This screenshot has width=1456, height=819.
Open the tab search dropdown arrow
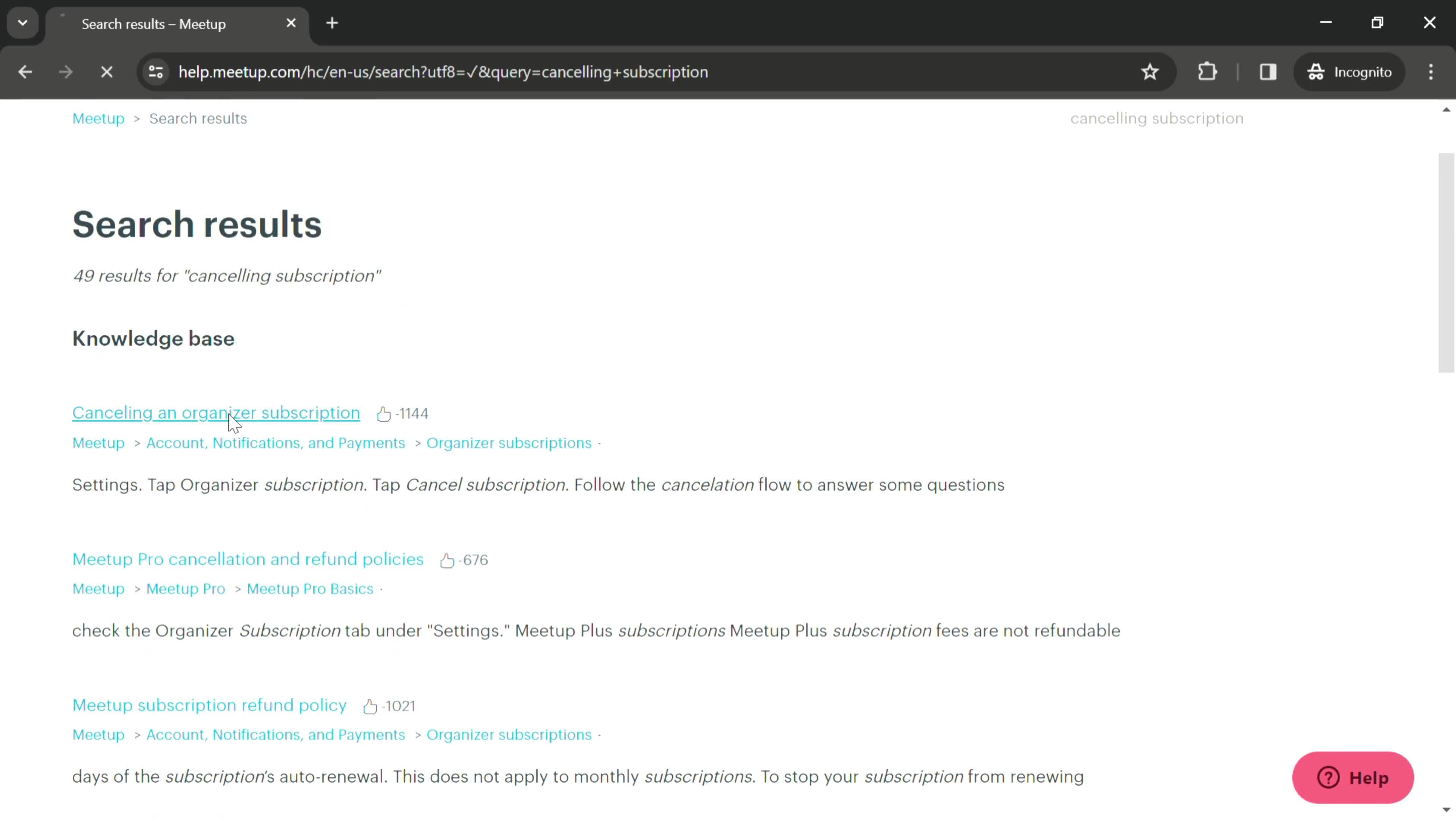point(23,23)
